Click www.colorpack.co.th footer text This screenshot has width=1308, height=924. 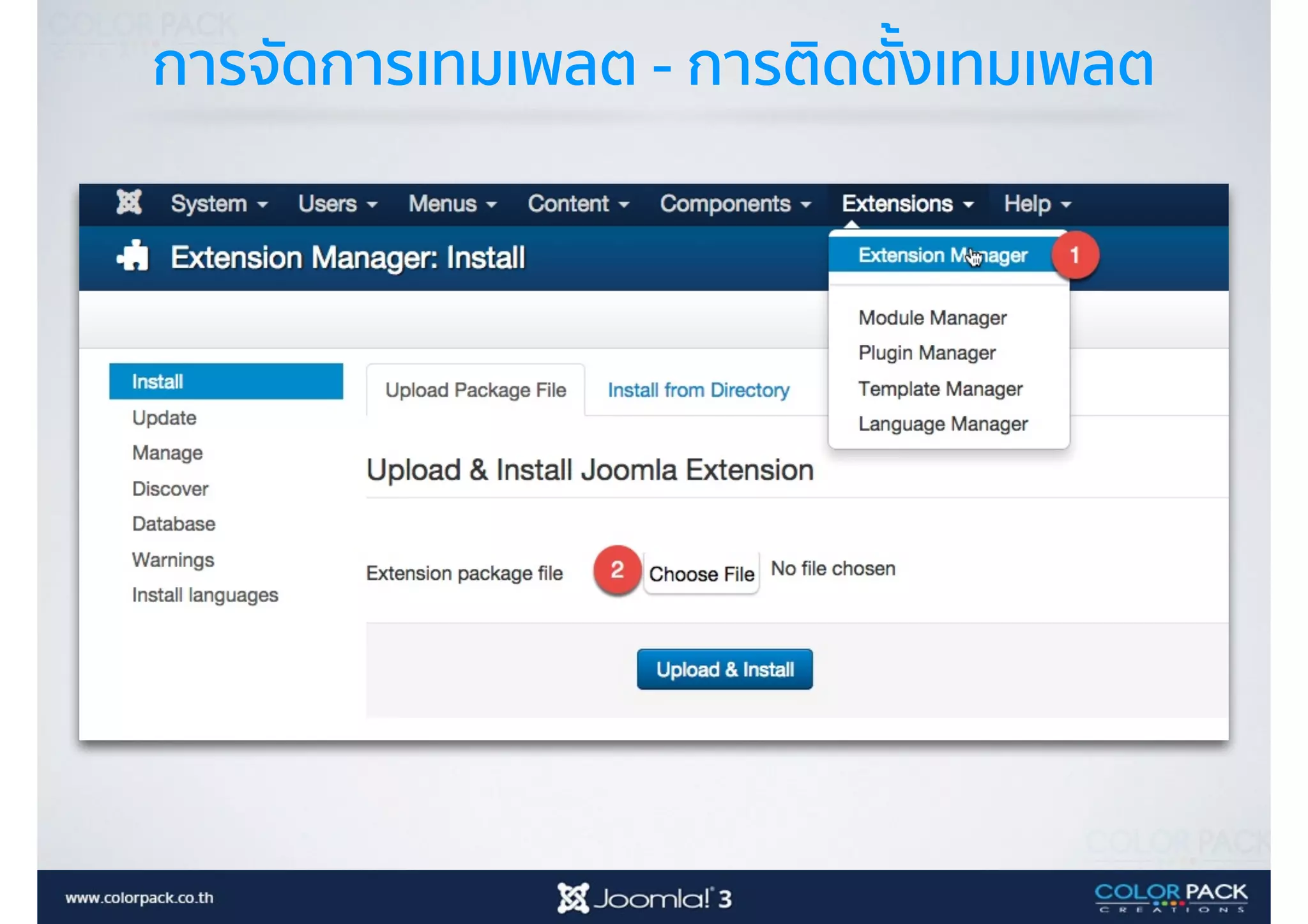139,898
